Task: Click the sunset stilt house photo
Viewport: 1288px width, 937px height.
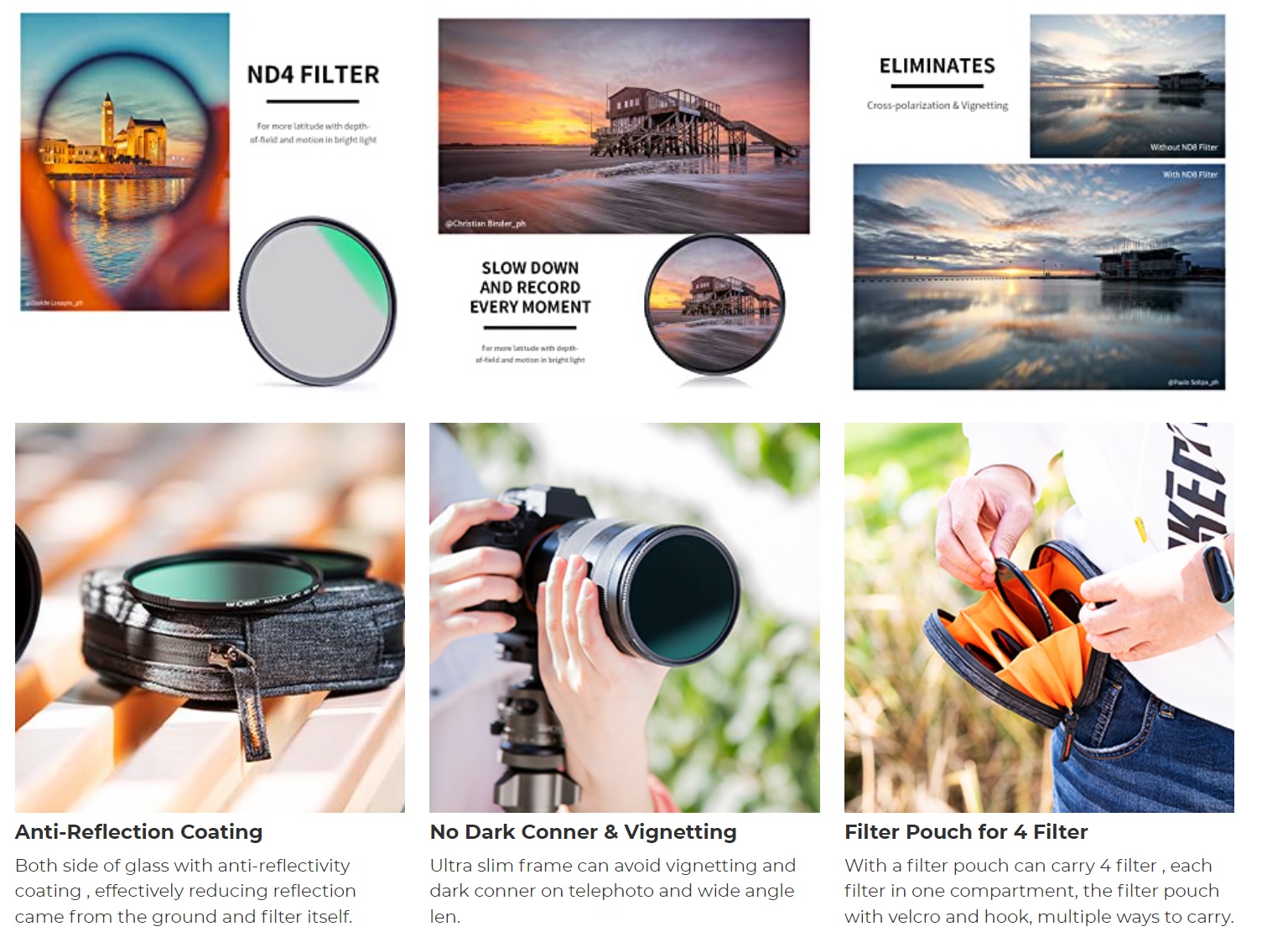Action: pyautogui.click(x=624, y=126)
